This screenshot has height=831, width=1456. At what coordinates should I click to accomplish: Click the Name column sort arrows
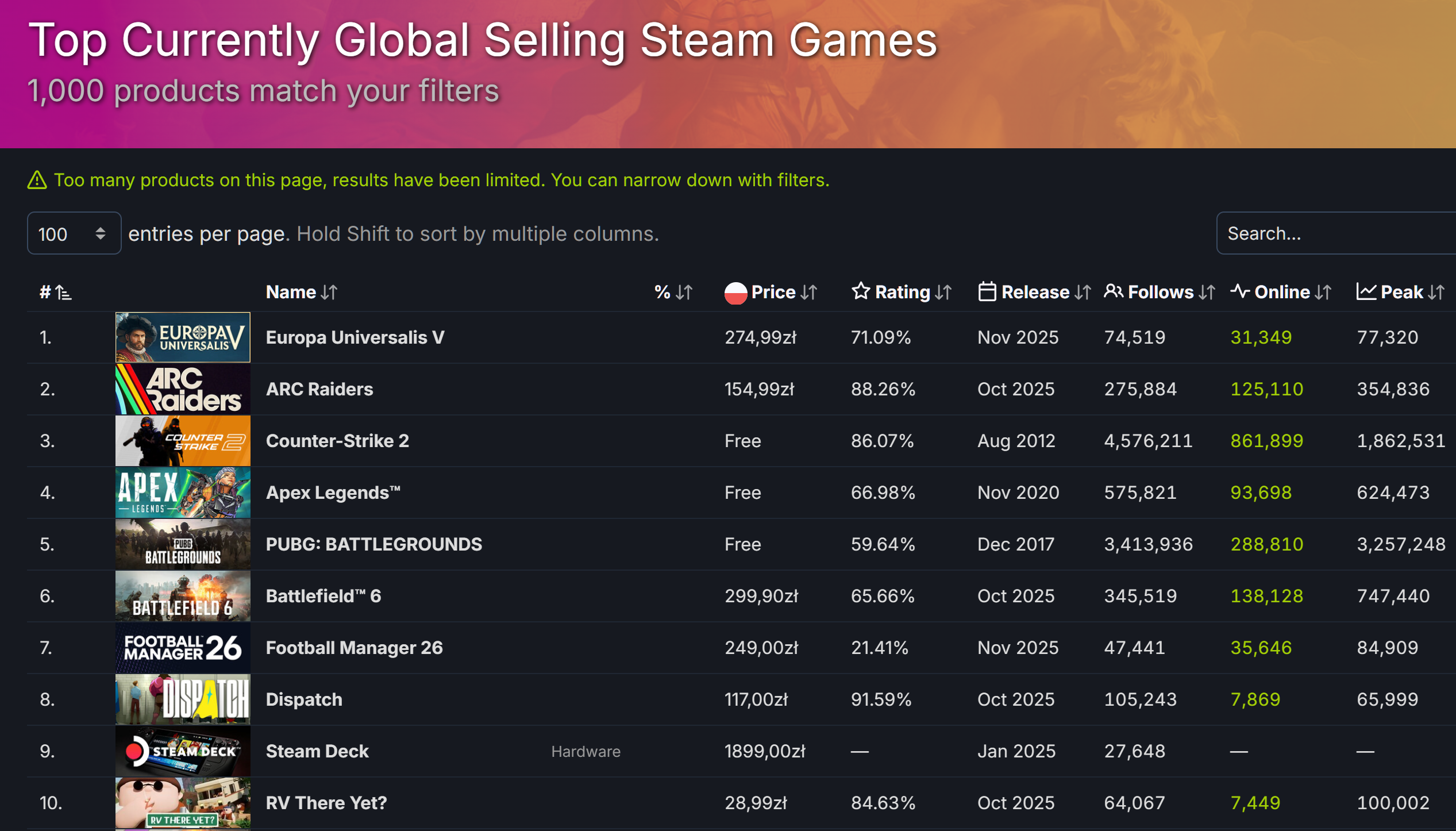coord(329,292)
